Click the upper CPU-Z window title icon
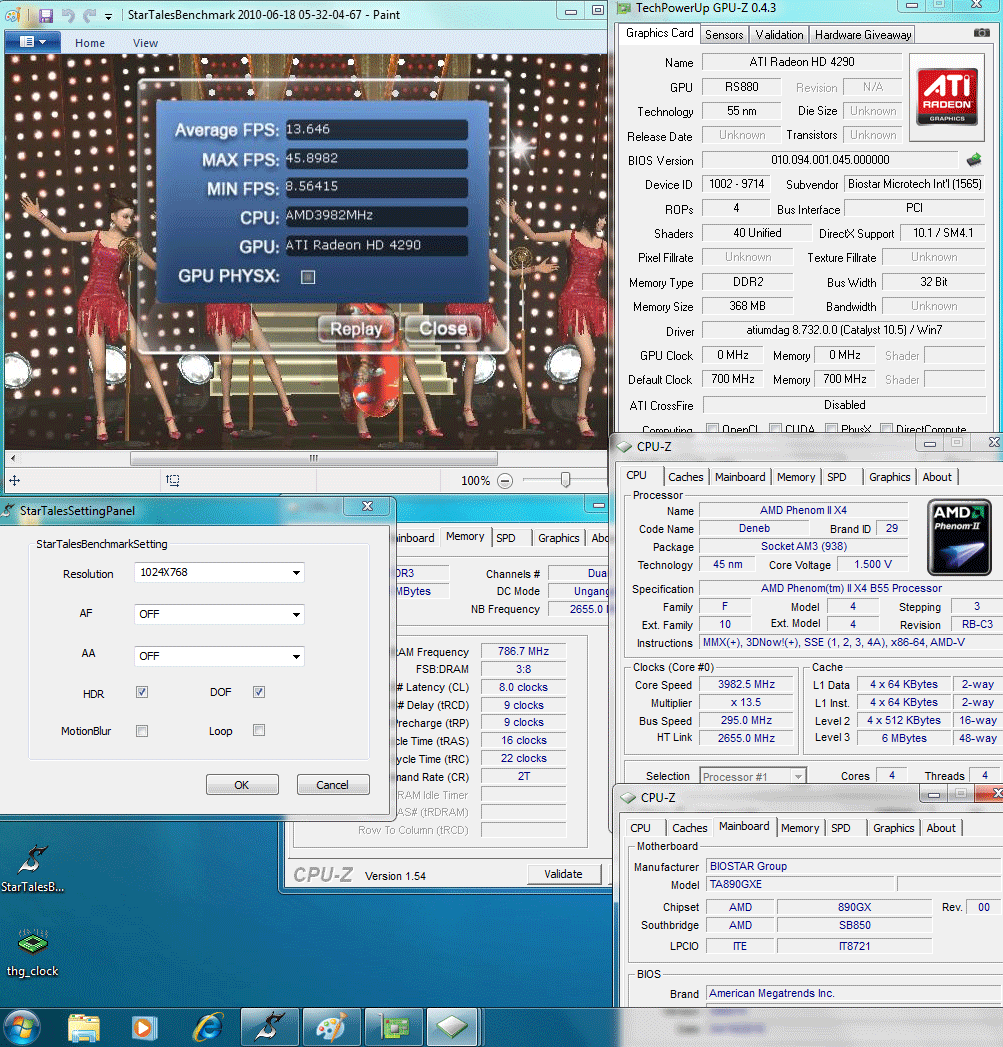 point(624,447)
